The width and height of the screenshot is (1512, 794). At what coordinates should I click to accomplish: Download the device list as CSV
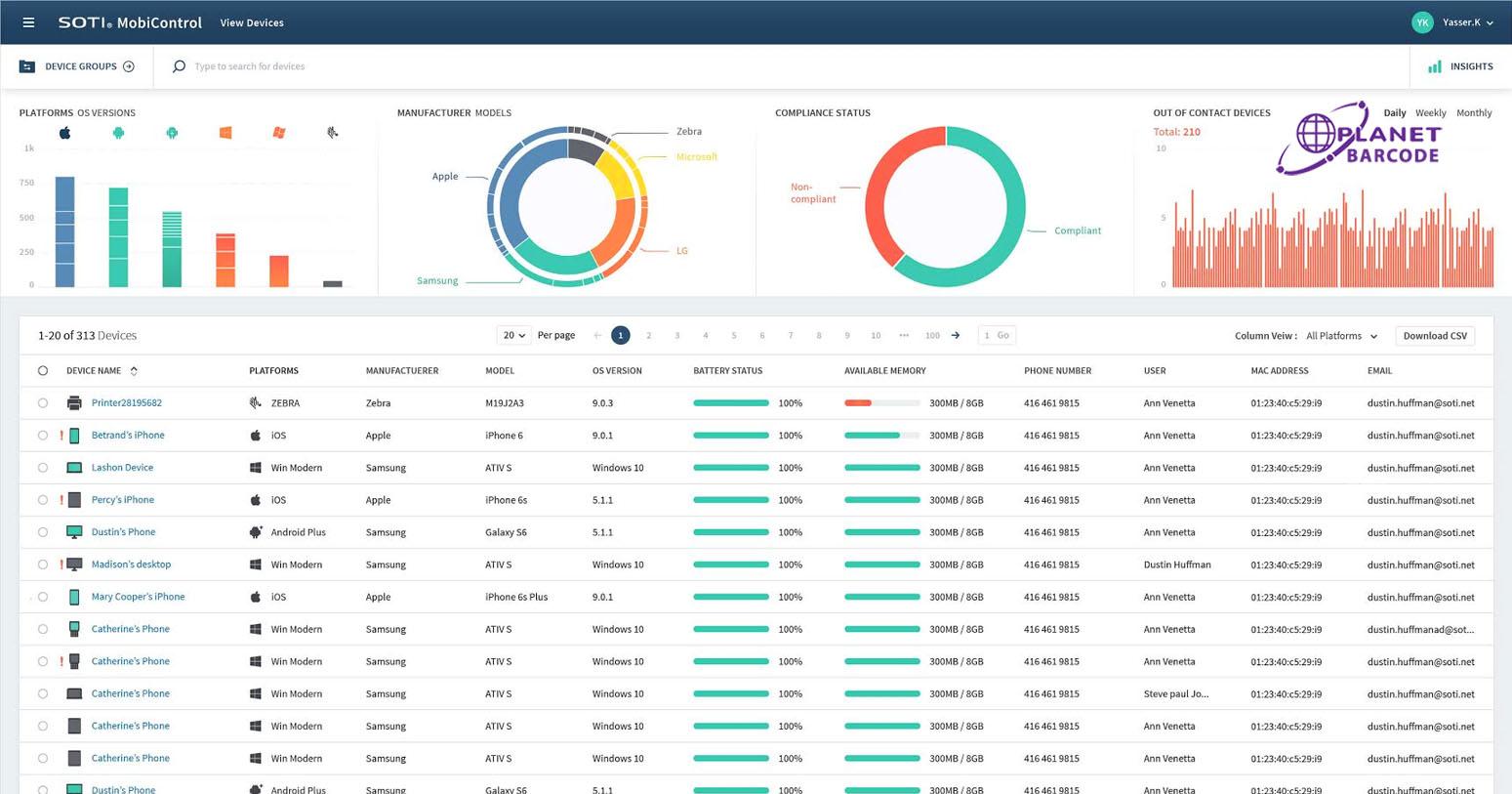coord(1435,336)
